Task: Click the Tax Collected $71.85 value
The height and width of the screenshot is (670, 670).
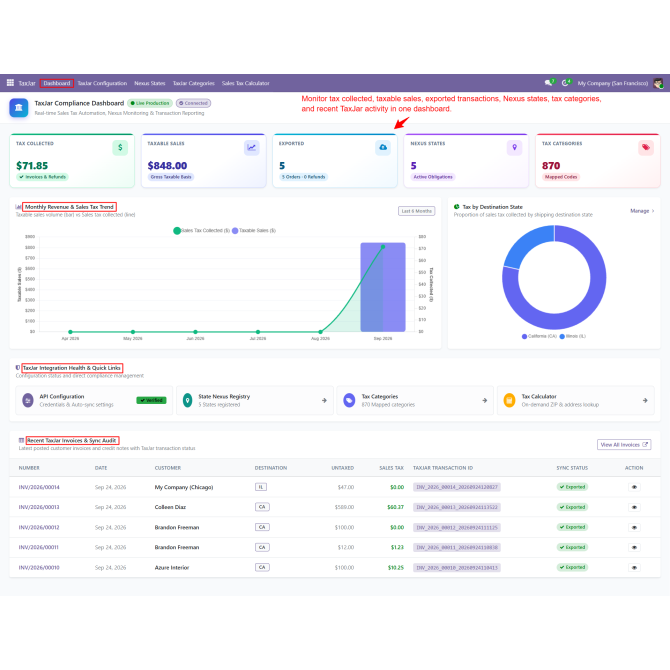Action: pyautogui.click(x=32, y=165)
